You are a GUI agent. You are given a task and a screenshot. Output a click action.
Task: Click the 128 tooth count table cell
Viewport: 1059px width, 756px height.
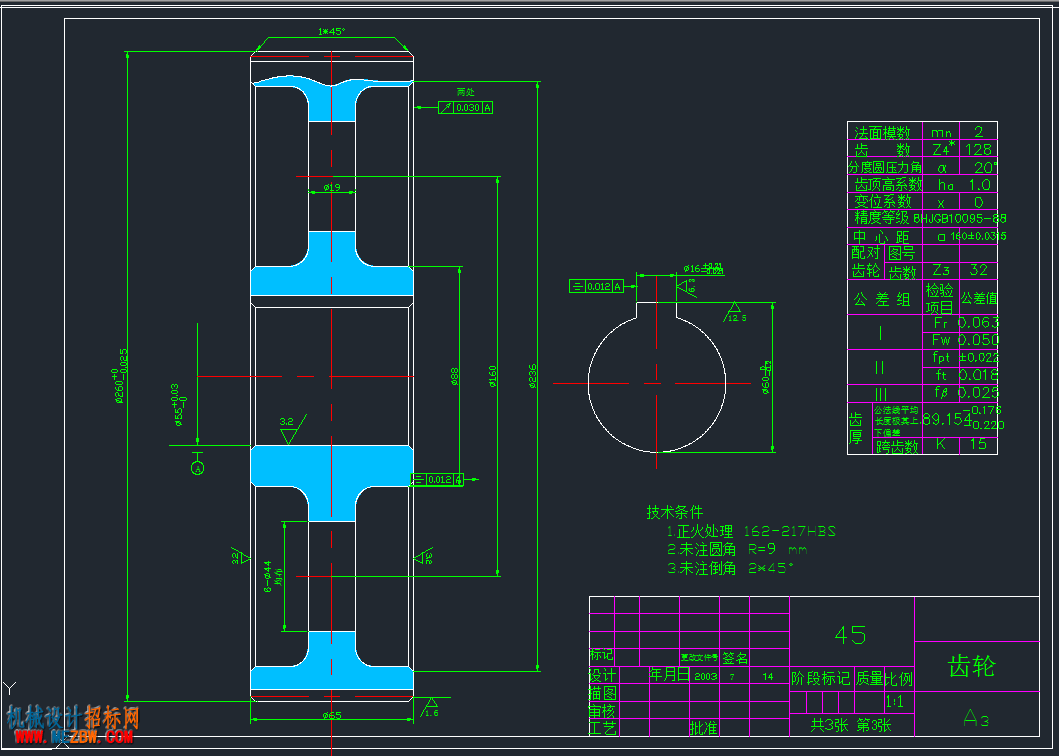[x=978, y=149]
